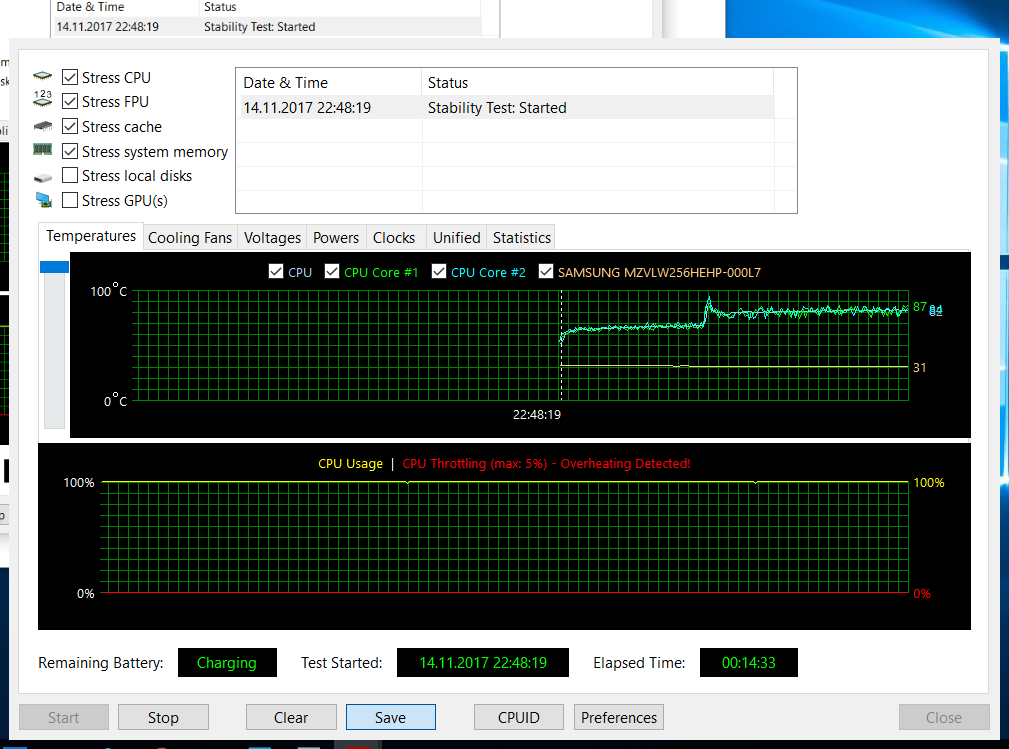Click the 87 temperature reading on graph

(x=920, y=307)
